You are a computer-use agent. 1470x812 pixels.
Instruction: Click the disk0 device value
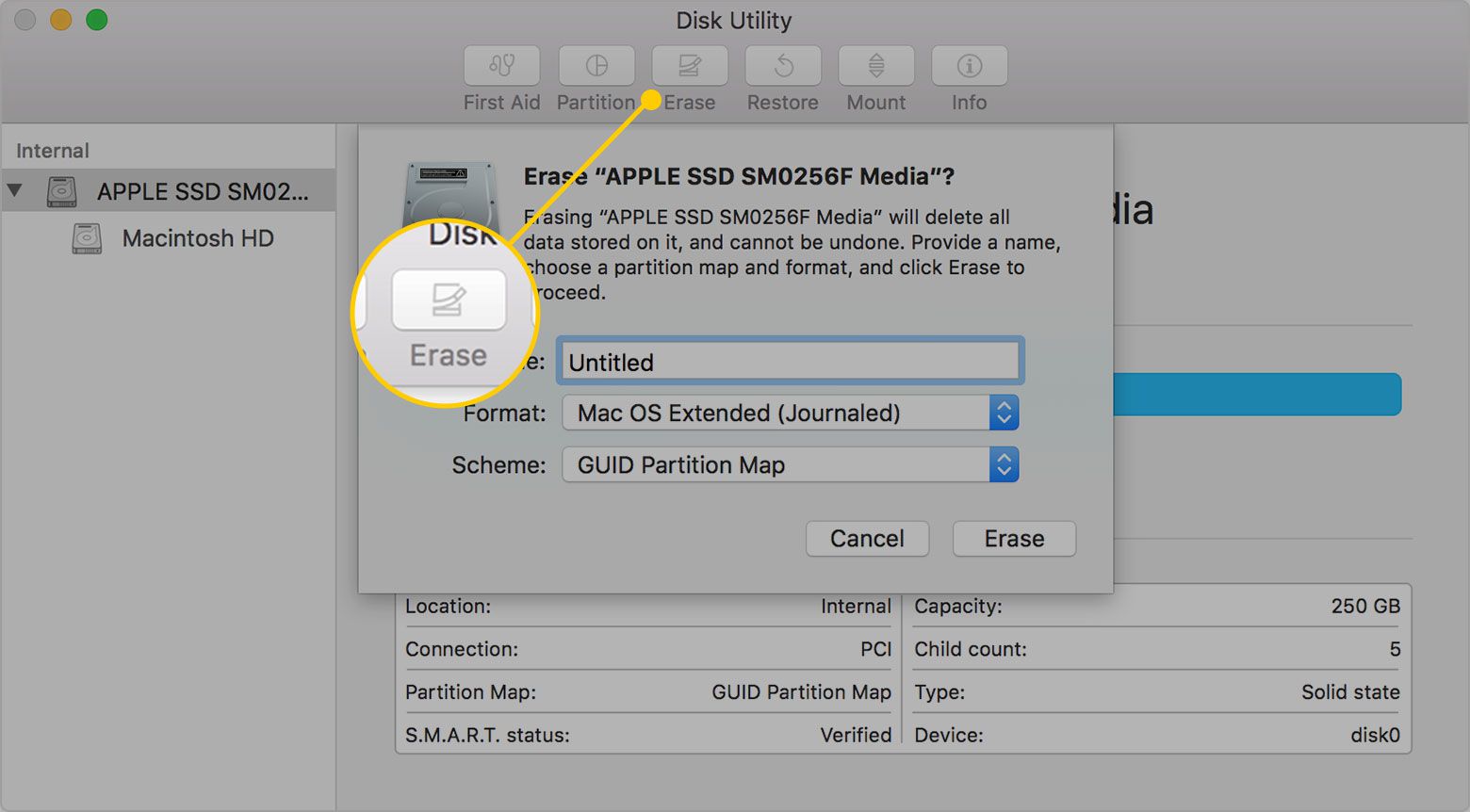pyautogui.click(x=1375, y=736)
